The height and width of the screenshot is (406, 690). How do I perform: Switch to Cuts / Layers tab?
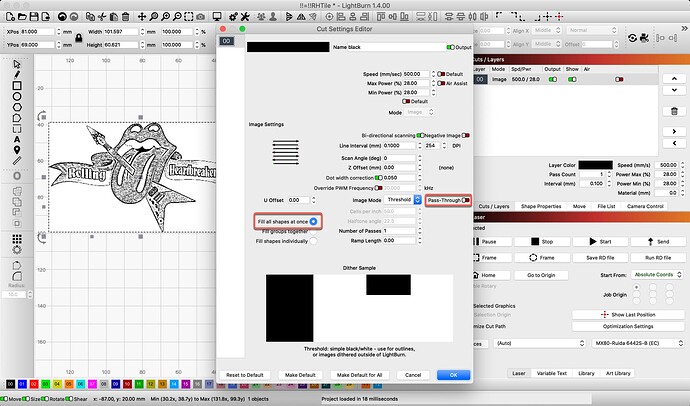tap(493, 206)
